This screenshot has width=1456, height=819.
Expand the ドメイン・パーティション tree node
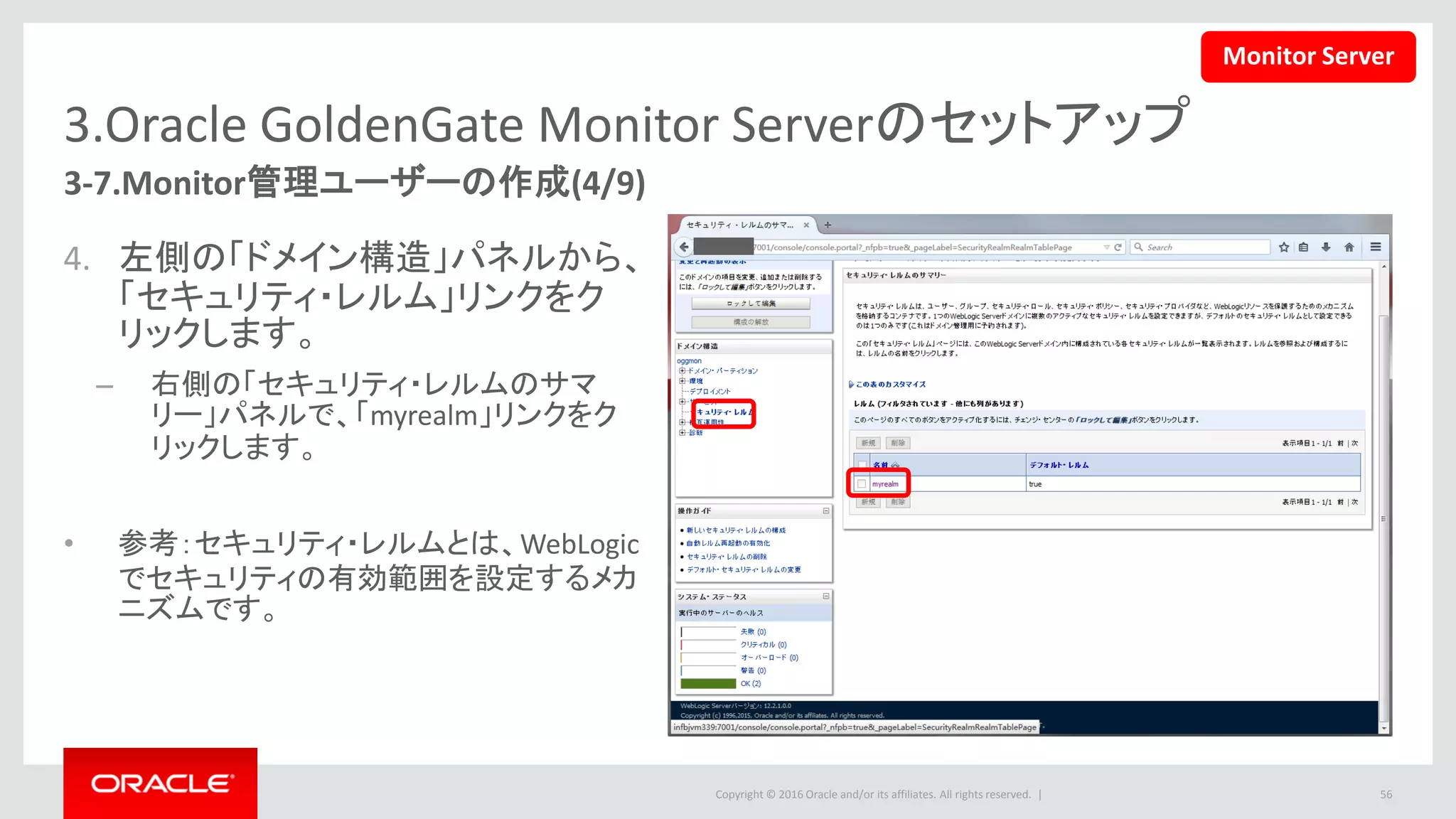(682, 370)
